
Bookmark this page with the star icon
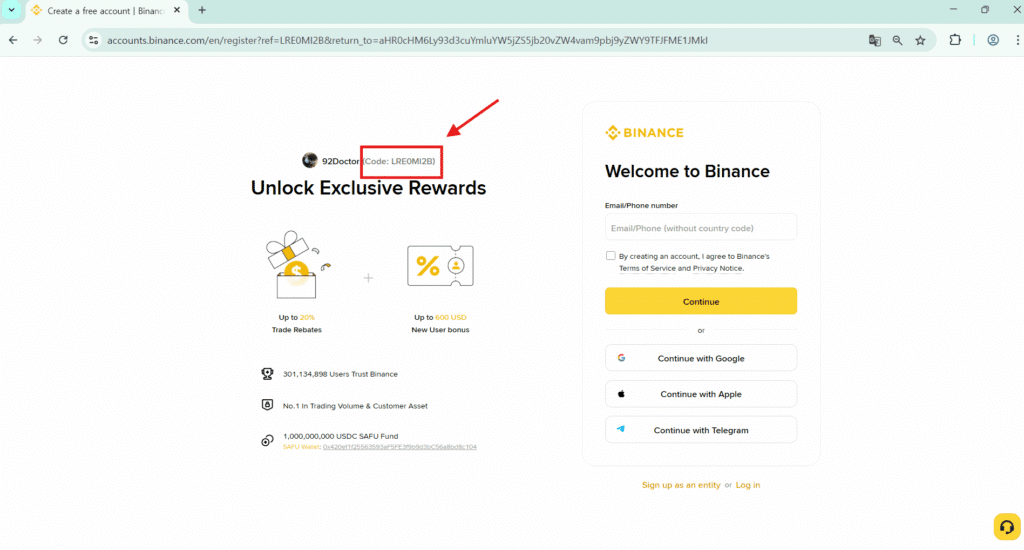point(920,40)
